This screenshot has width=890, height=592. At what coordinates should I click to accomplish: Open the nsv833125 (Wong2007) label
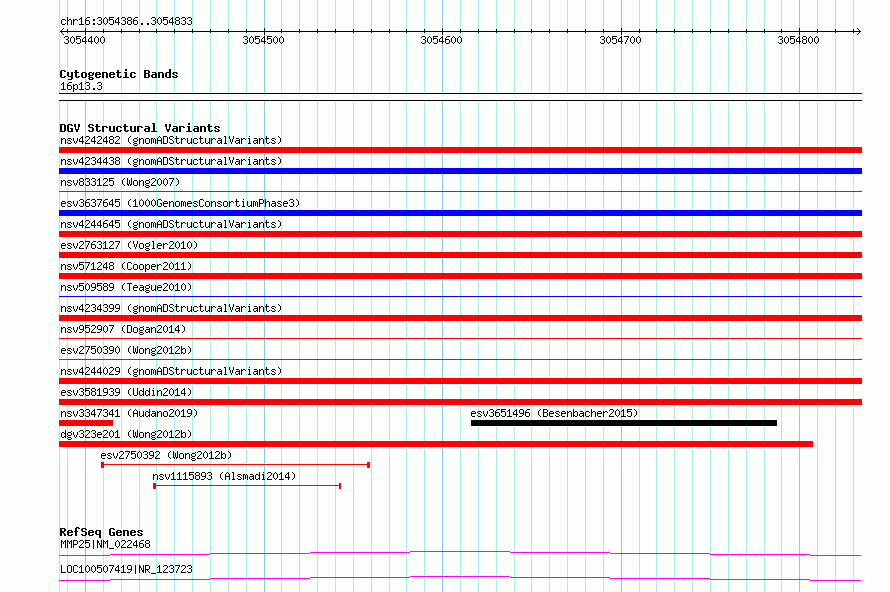click(120, 182)
